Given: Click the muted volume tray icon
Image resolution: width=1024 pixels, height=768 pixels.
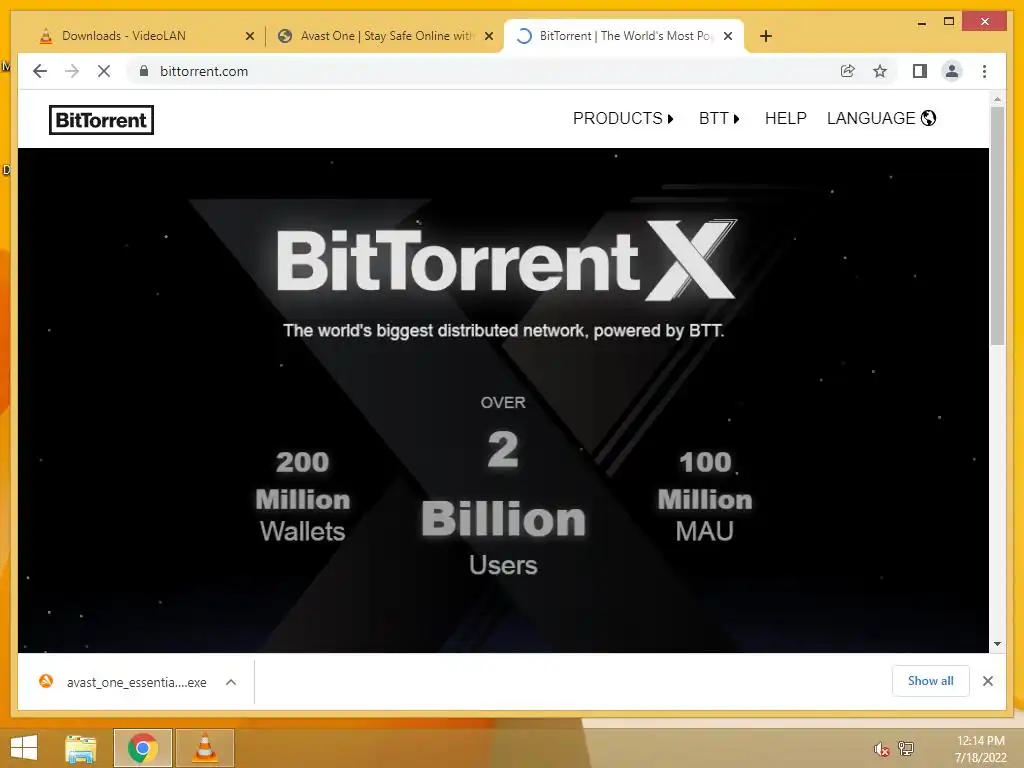Looking at the screenshot, I should coord(881,749).
